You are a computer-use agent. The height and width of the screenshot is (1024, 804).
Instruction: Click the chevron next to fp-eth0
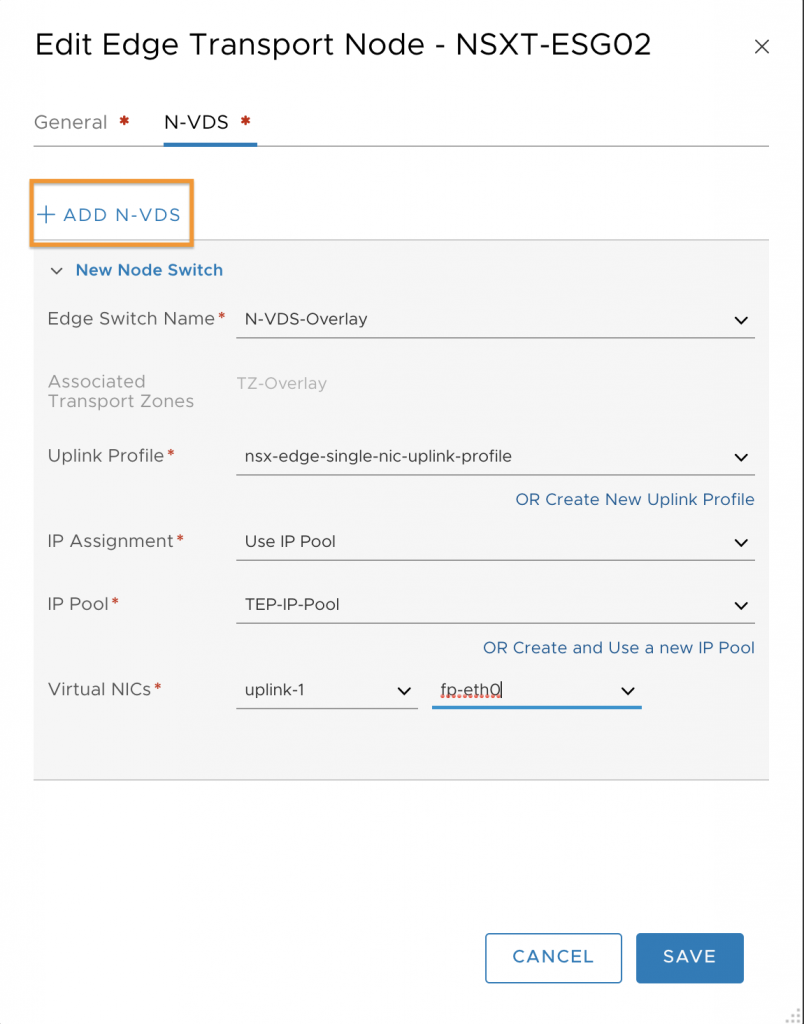point(628,691)
